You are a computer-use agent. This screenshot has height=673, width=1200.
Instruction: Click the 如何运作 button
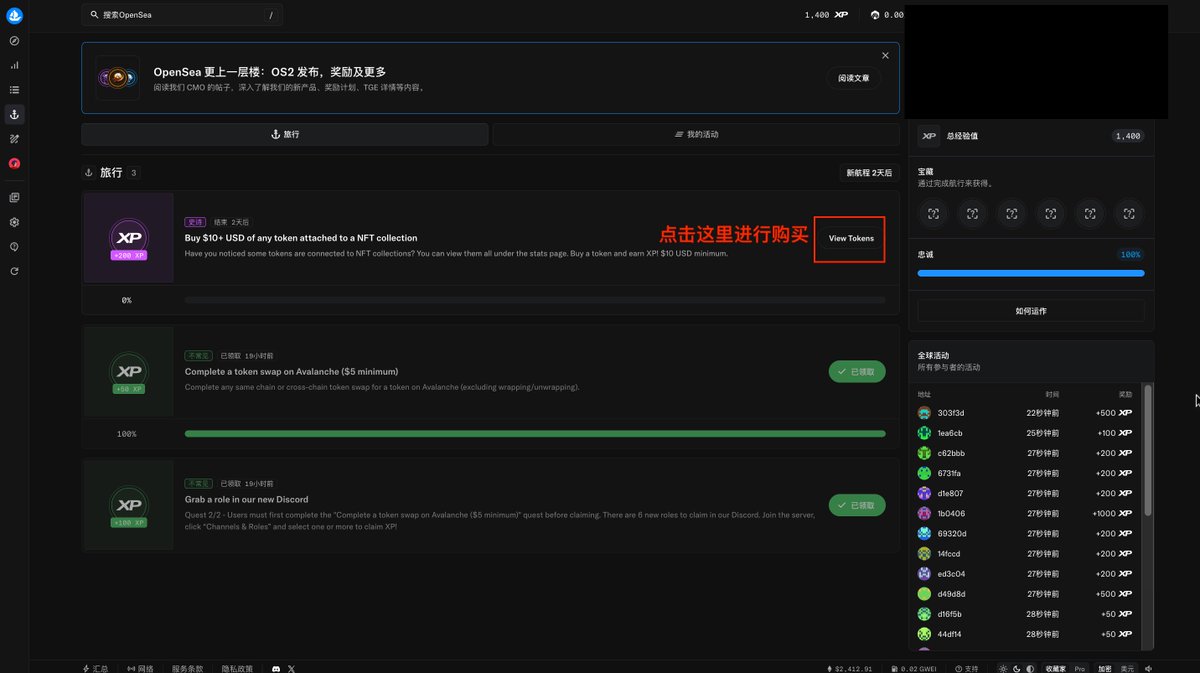(x=1031, y=311)
